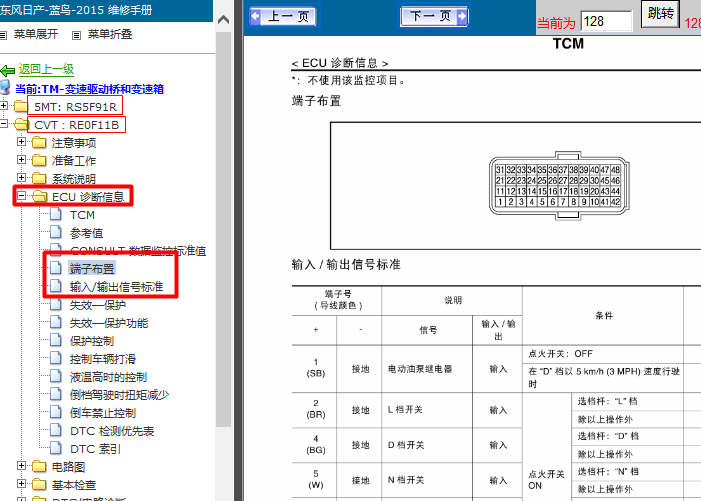This screenshot has width=701, height=501.
Task: Open the DTC 检测优先表 tree item
Action: (112, 431)
